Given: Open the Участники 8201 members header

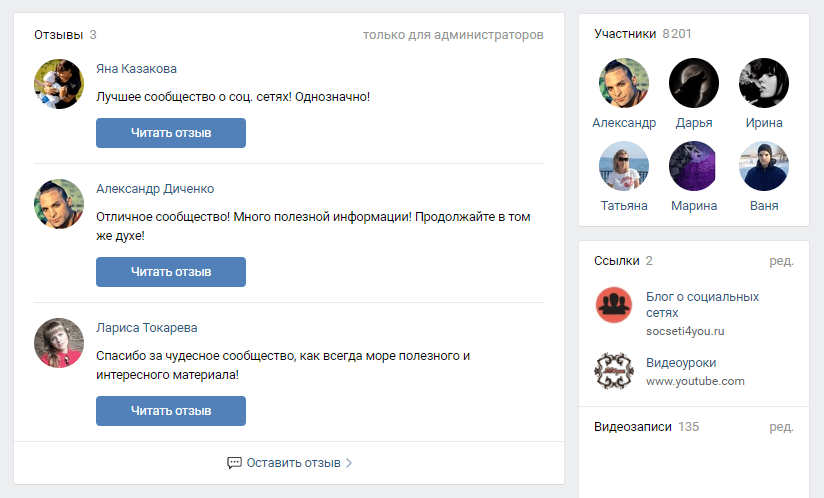Looking at the screenshot, I should pos(643,34).
